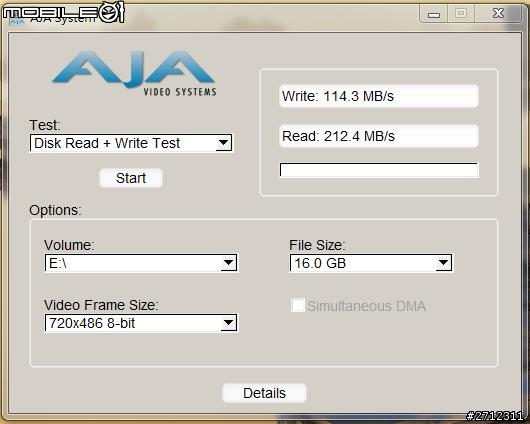Expand the Volume drive selector
The width and height of the screenshot is (530, 424).
coord(141,263)
